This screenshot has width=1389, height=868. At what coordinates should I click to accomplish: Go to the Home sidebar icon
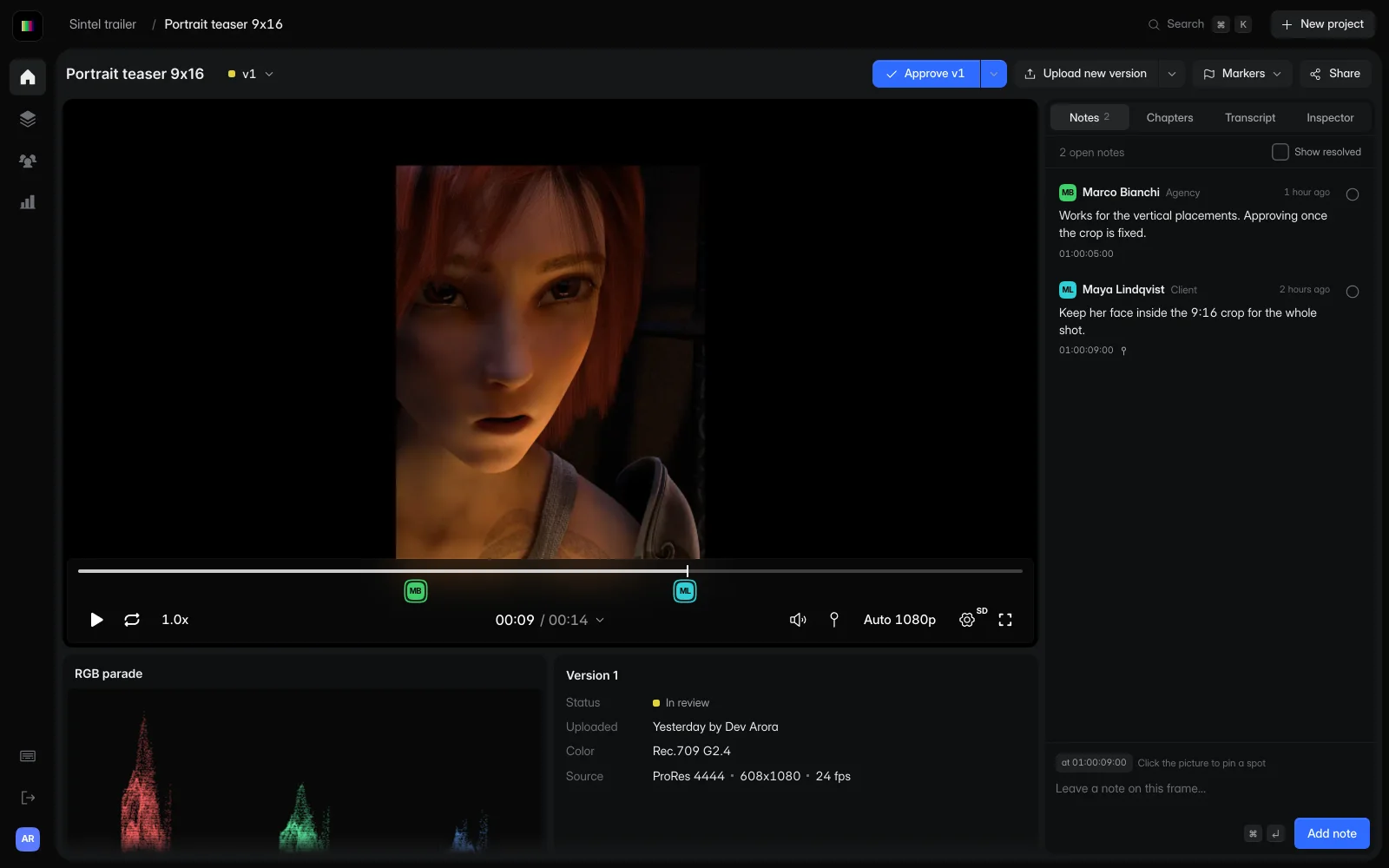point(28,77)
